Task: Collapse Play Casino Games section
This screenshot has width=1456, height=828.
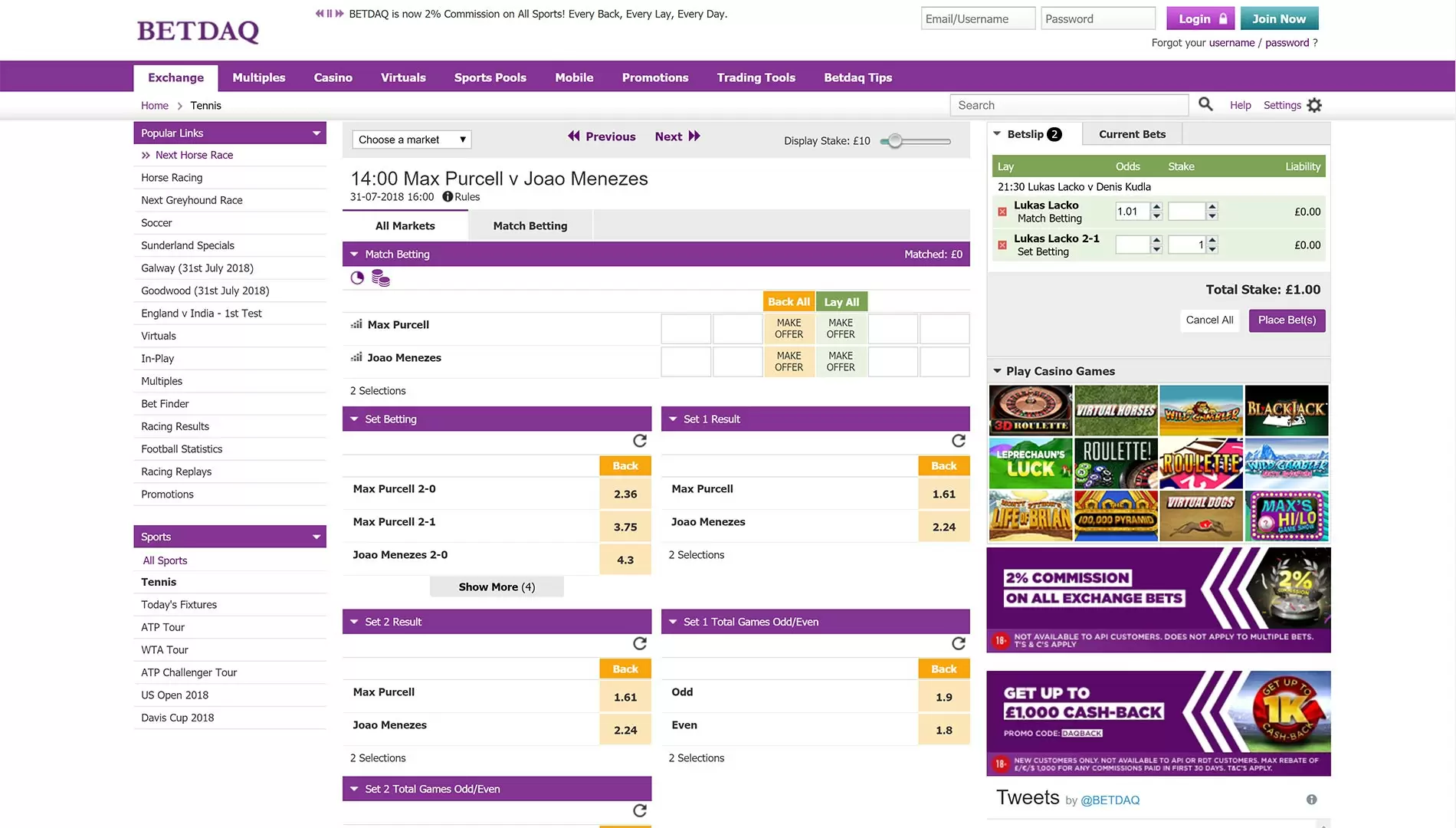Action: click(x=997, y=371)
